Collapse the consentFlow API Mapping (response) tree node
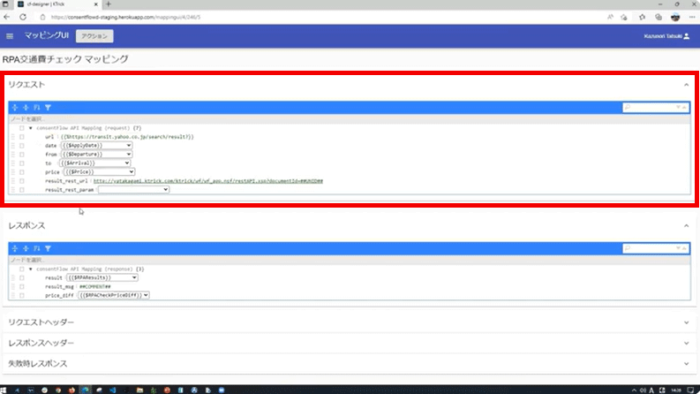700x394 pixels. pyautogui.click(x=30, y=269)
